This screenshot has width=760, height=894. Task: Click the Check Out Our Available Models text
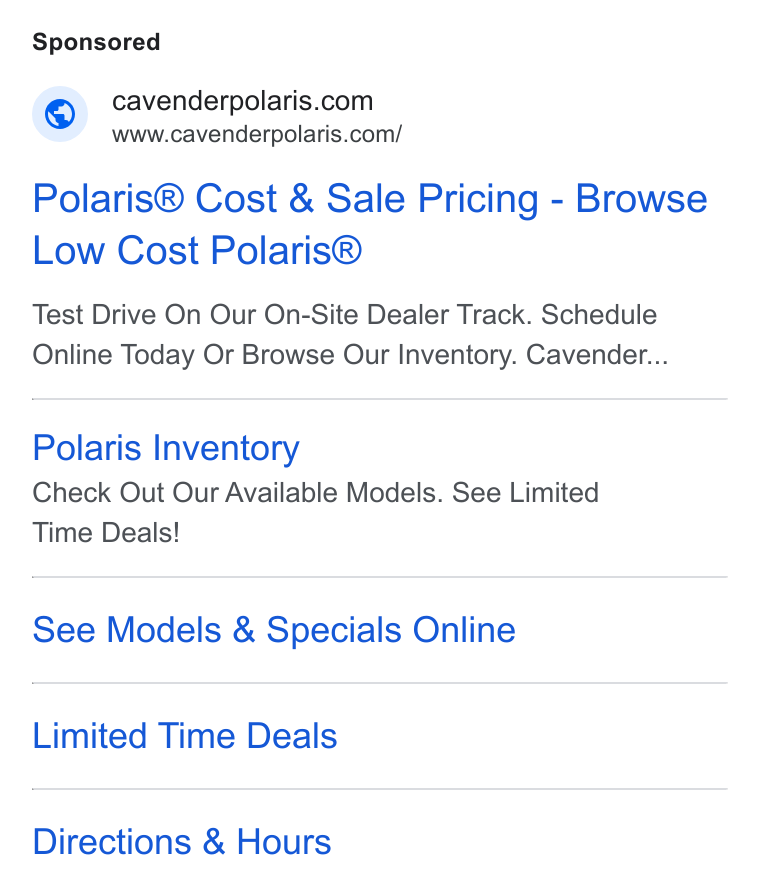coord(237,493)
